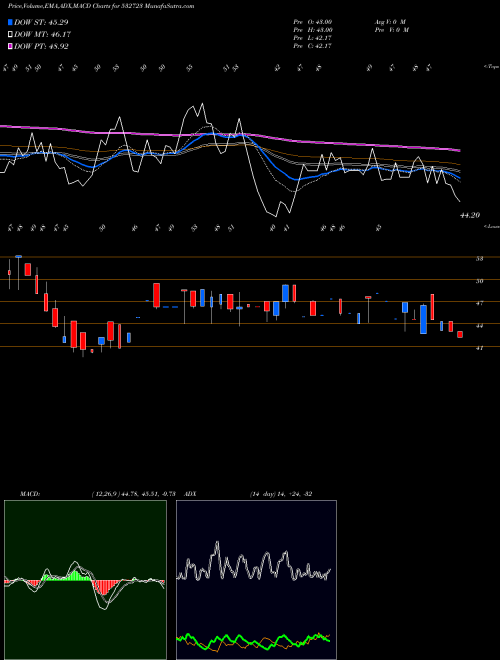The image size is (500, 660).
Task: Click the 44 price axis label
Action: (x=479, y=326)
